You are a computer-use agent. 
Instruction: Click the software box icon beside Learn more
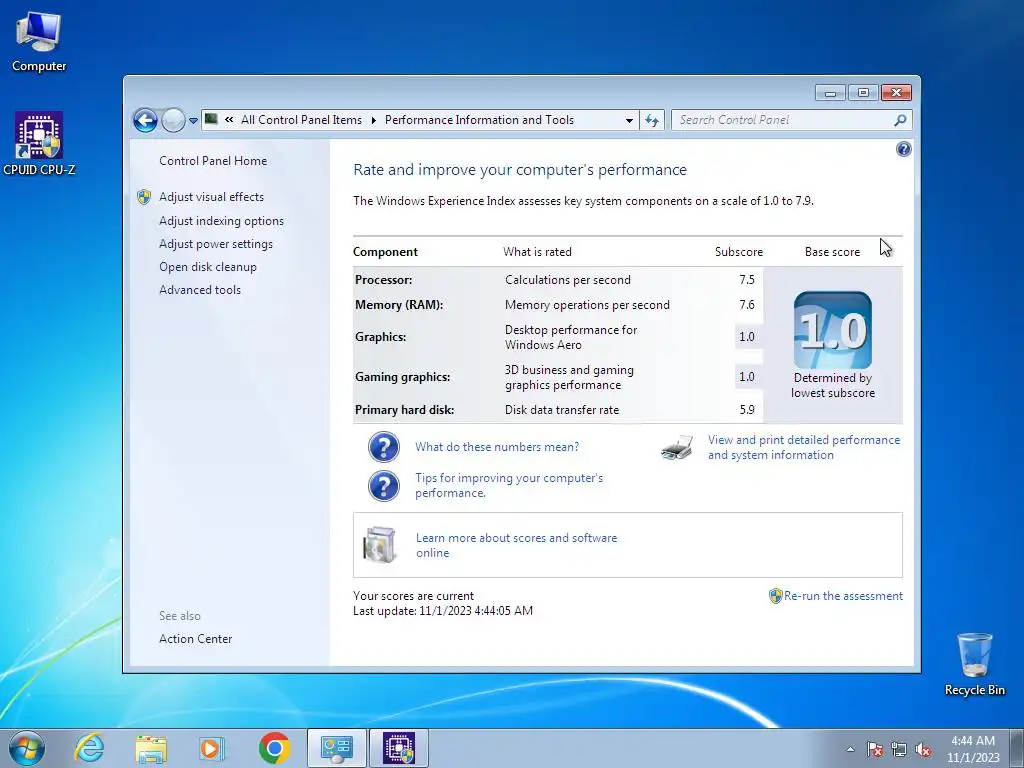380,545
